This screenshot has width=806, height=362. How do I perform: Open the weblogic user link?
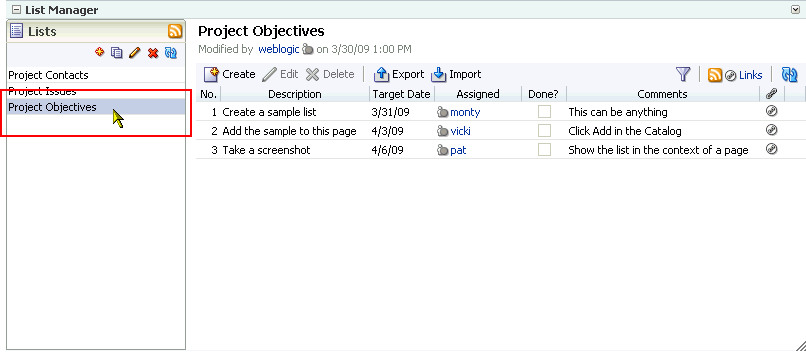pos(279,49)
